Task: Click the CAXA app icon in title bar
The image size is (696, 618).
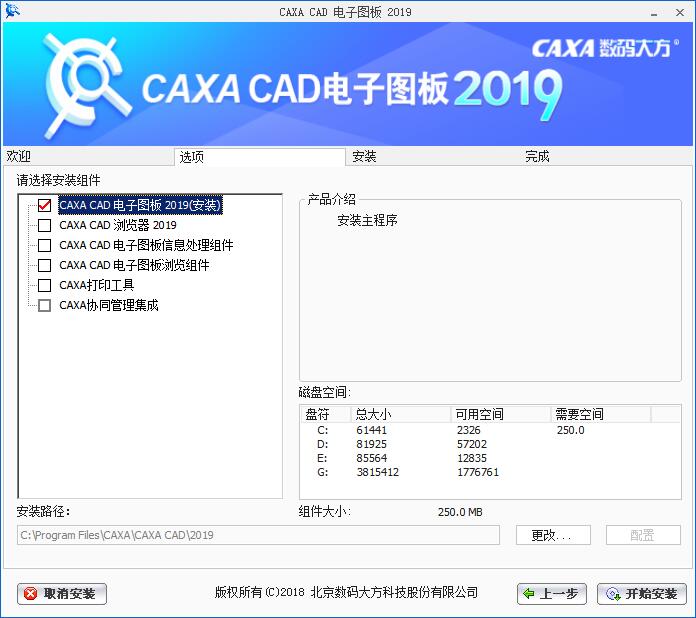Action: [12, 11]
